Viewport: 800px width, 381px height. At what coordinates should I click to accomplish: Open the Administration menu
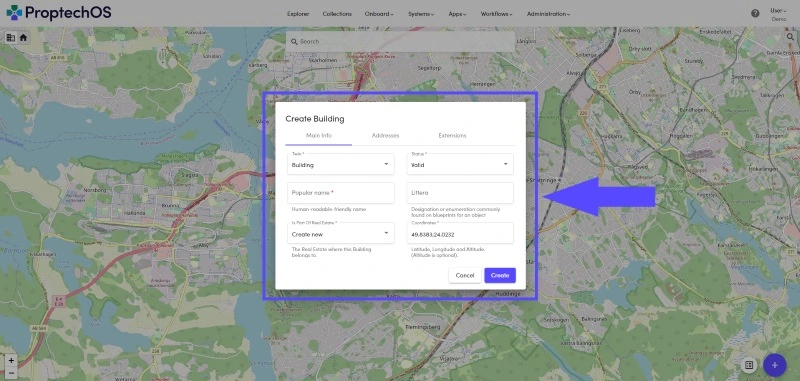pyautogui.click(x=548, y=14)
